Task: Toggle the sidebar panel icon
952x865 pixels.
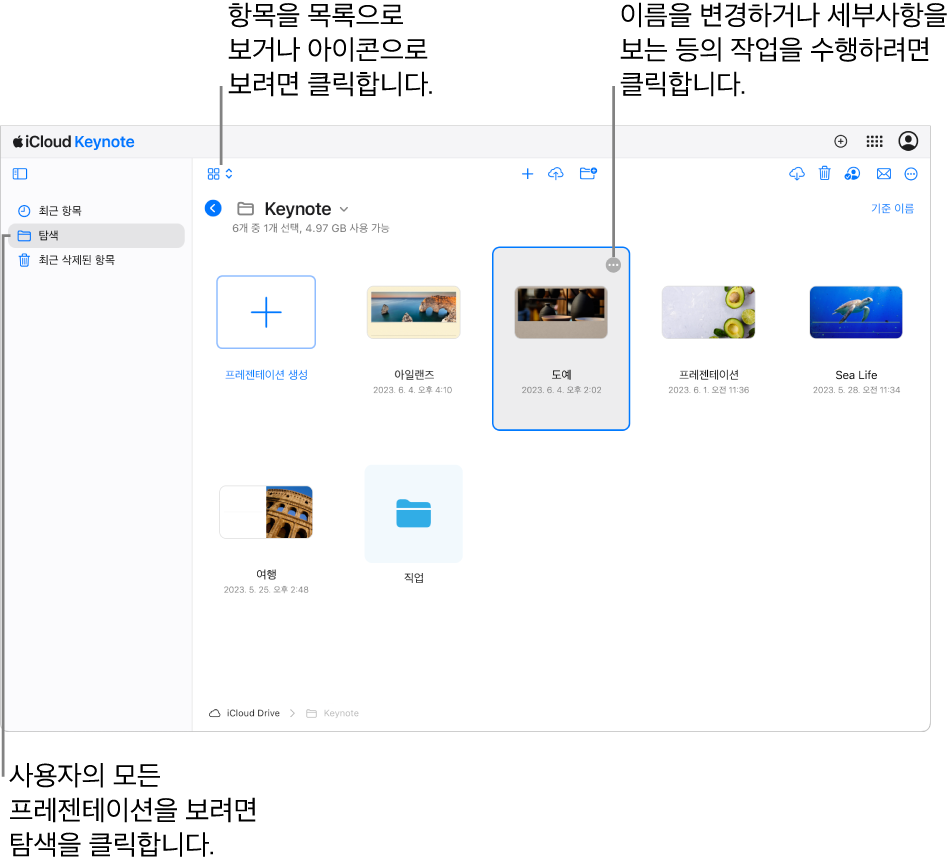Action: (20, 174)
